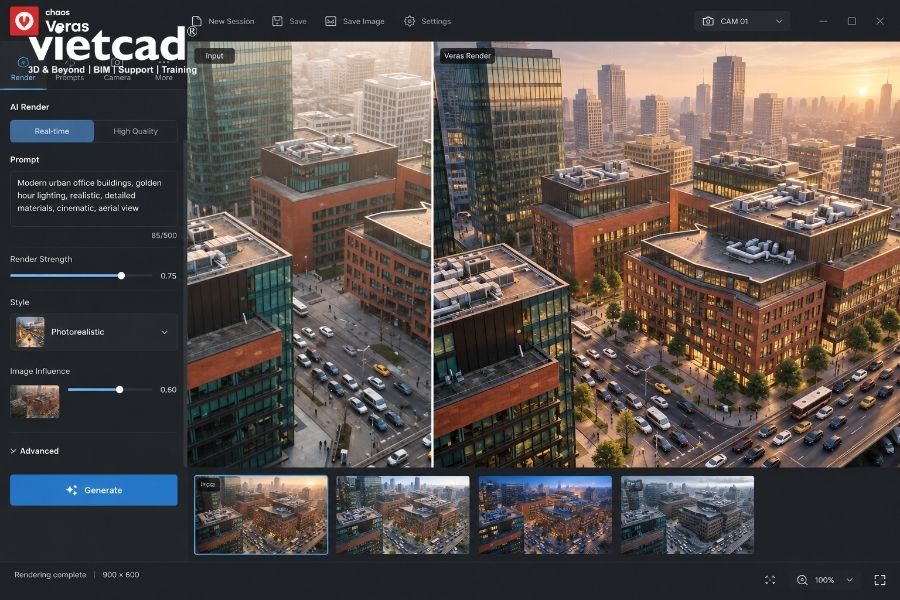Click inside the Prompt text box
This screenshot has height=600, width=900.
coord(94,198)
